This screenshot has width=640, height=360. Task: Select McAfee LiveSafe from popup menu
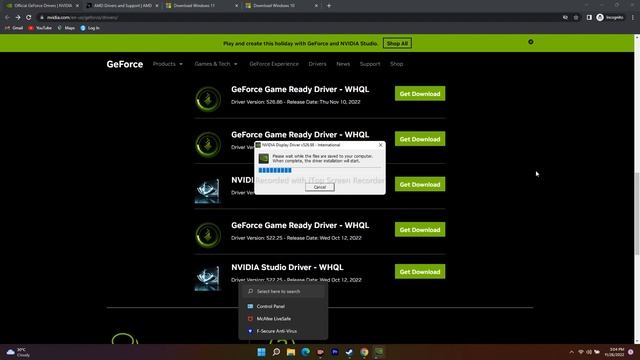click(x=283, y=319)
